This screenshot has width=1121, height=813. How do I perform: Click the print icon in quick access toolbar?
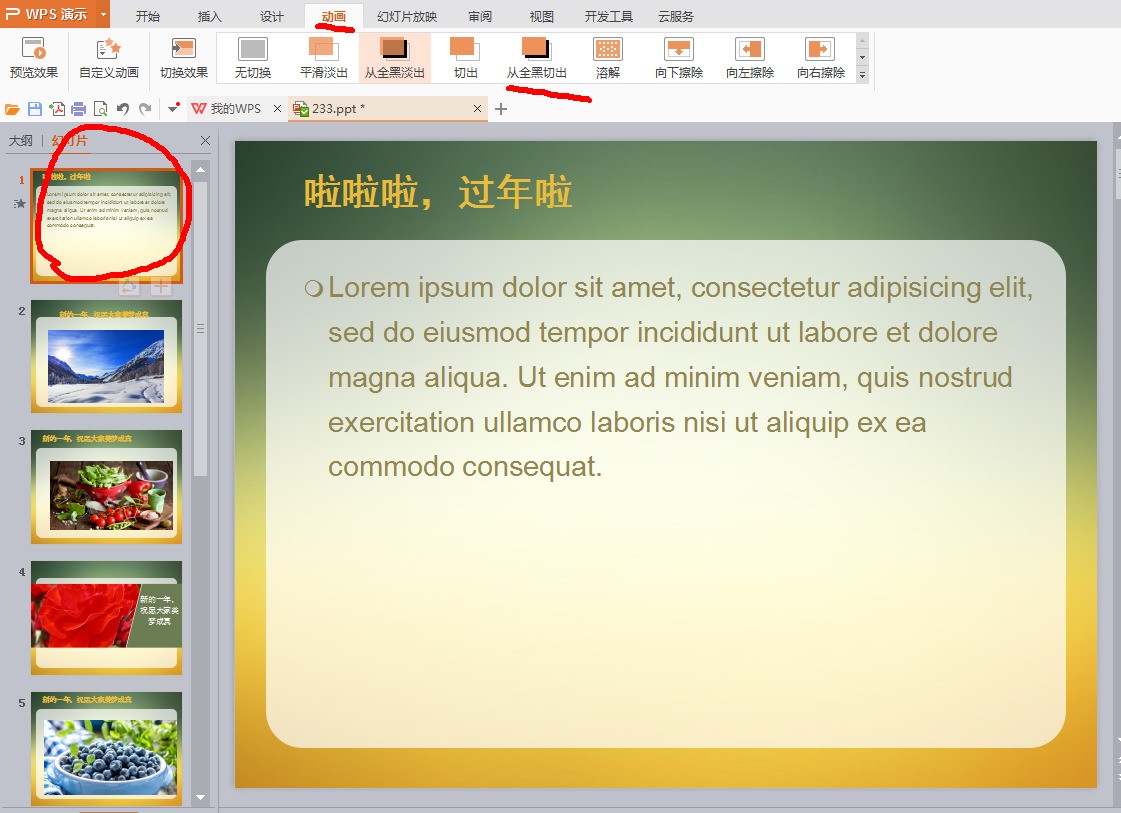tap(78, 109)
